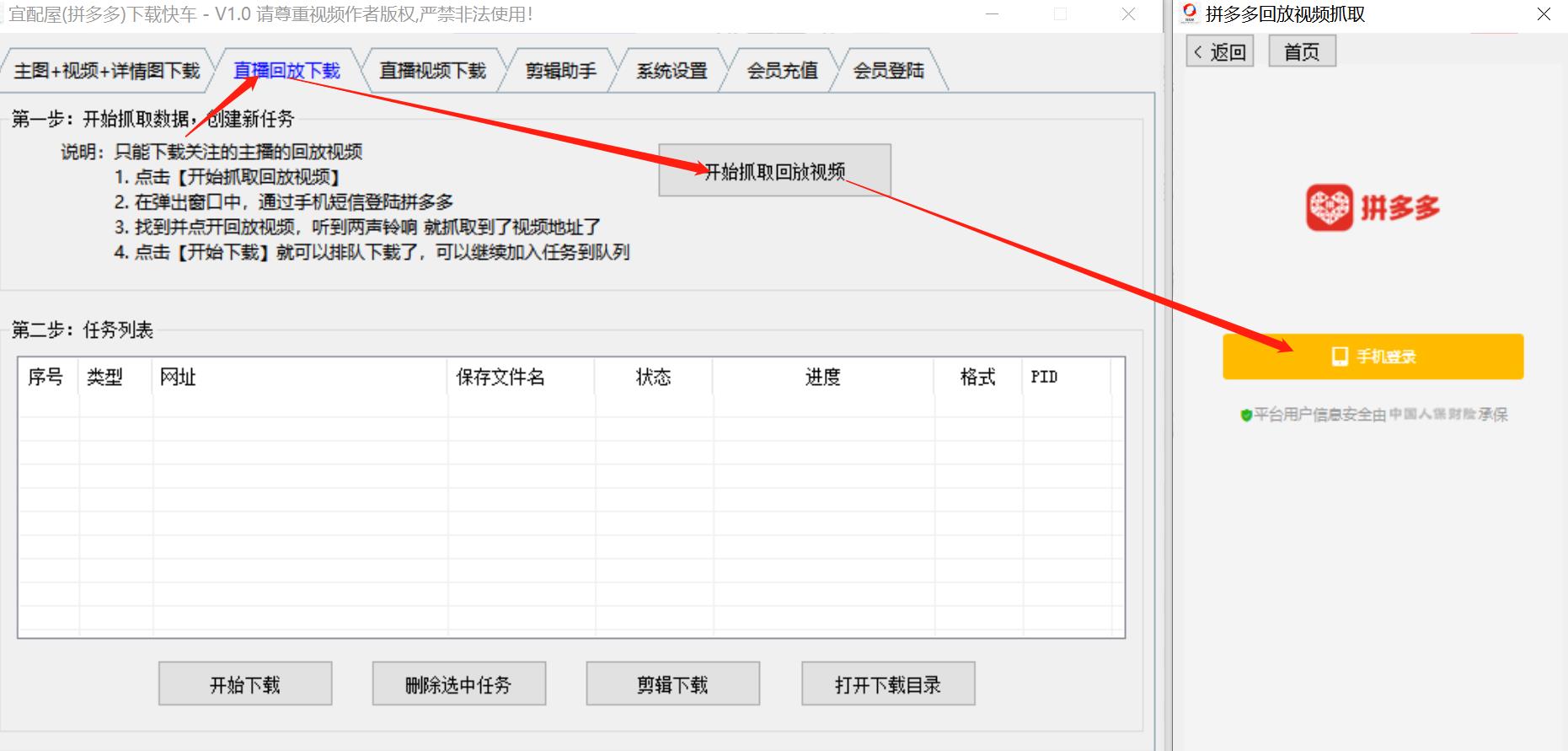Screen dimensions: 1568x751
Task: Click the green shield security icon
Action: coord(1246,415)
